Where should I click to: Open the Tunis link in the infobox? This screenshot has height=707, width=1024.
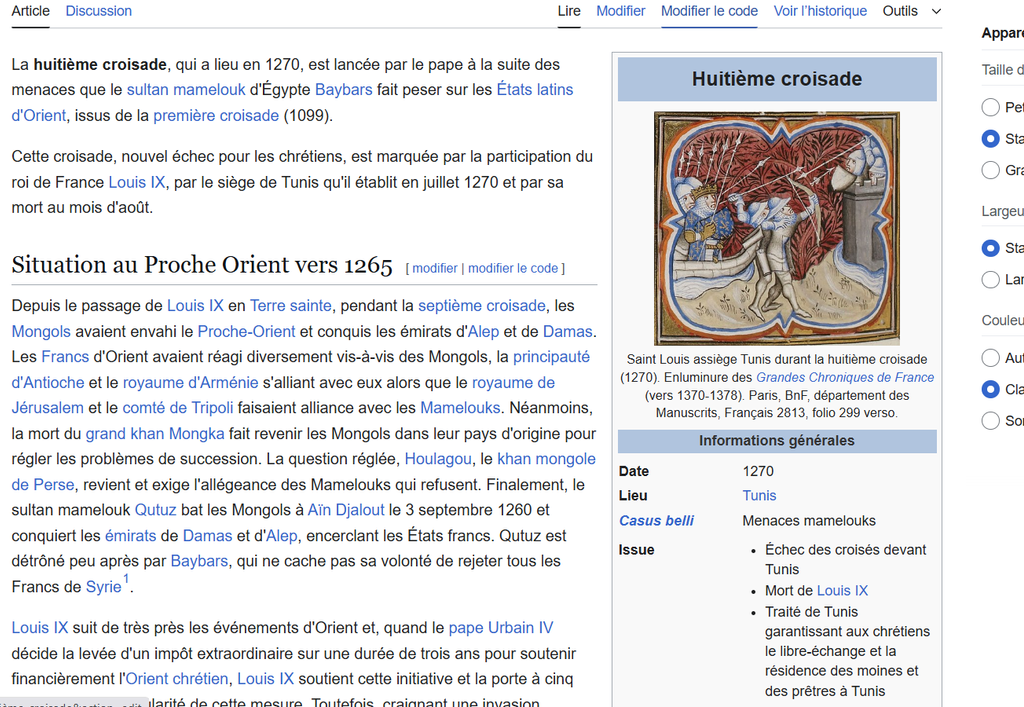pos(760,495)
